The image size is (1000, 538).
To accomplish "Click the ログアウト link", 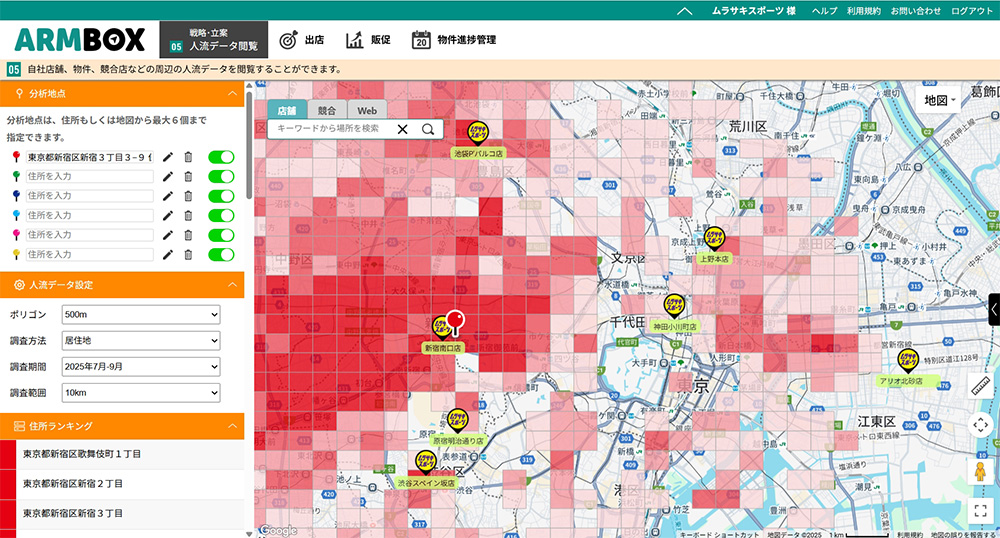I will (972, 10).
